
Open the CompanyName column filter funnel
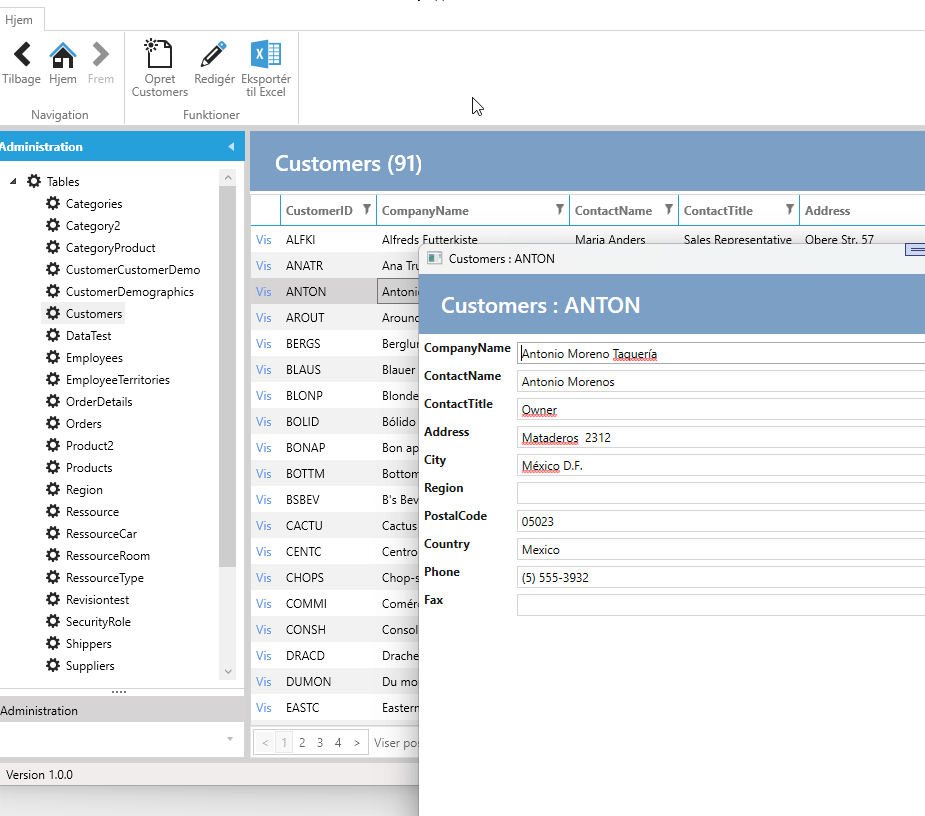click(559, 210)
